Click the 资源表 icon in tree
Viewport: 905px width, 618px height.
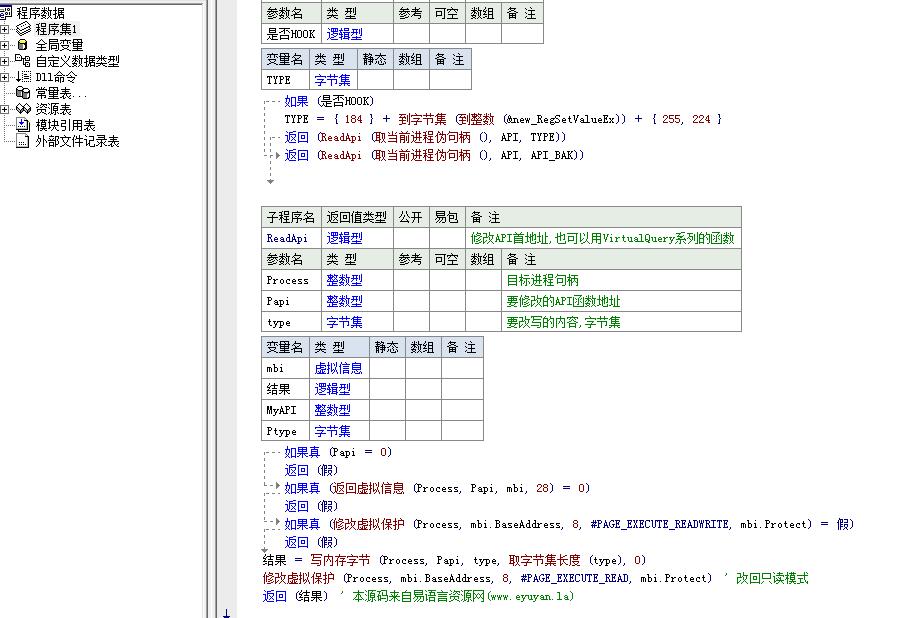(x=23, y=109)
